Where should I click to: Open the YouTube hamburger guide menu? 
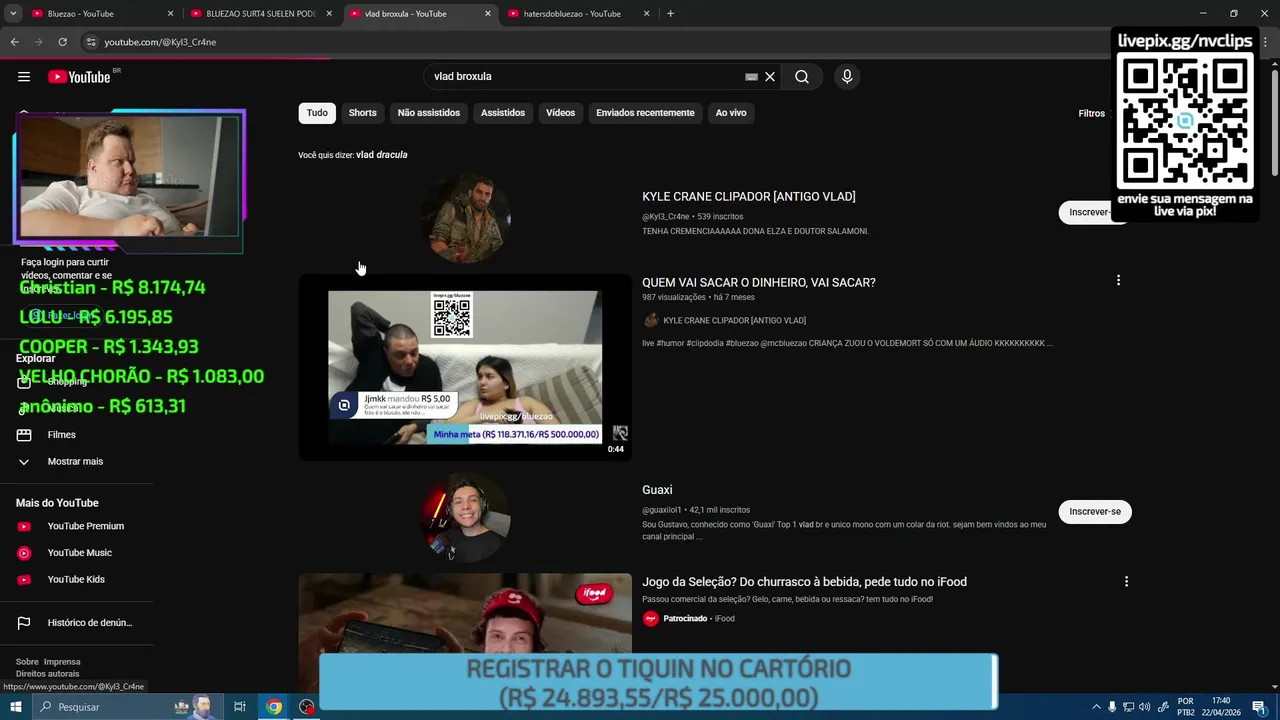24,77
